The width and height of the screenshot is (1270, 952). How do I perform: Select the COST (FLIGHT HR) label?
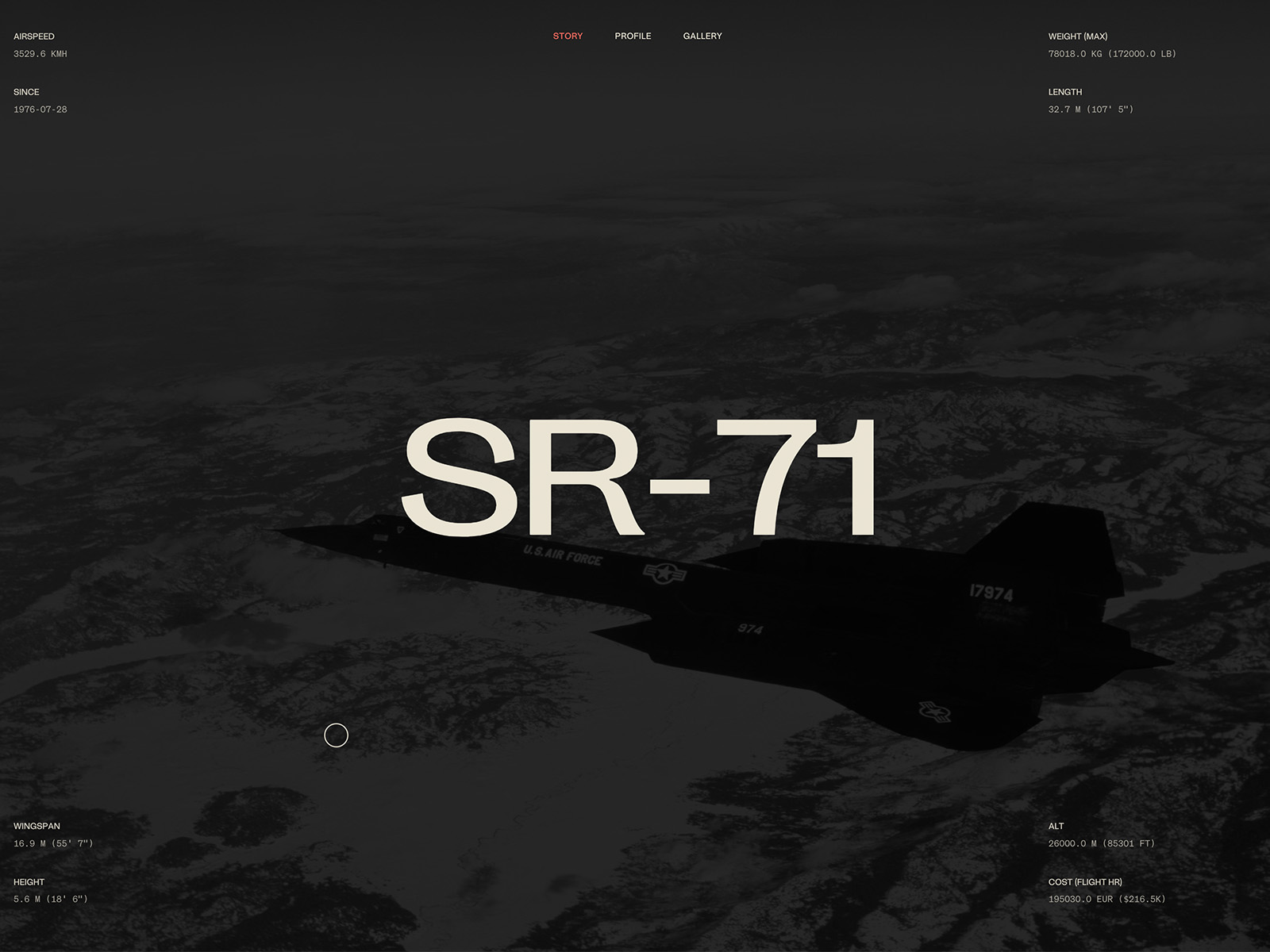1085,881
